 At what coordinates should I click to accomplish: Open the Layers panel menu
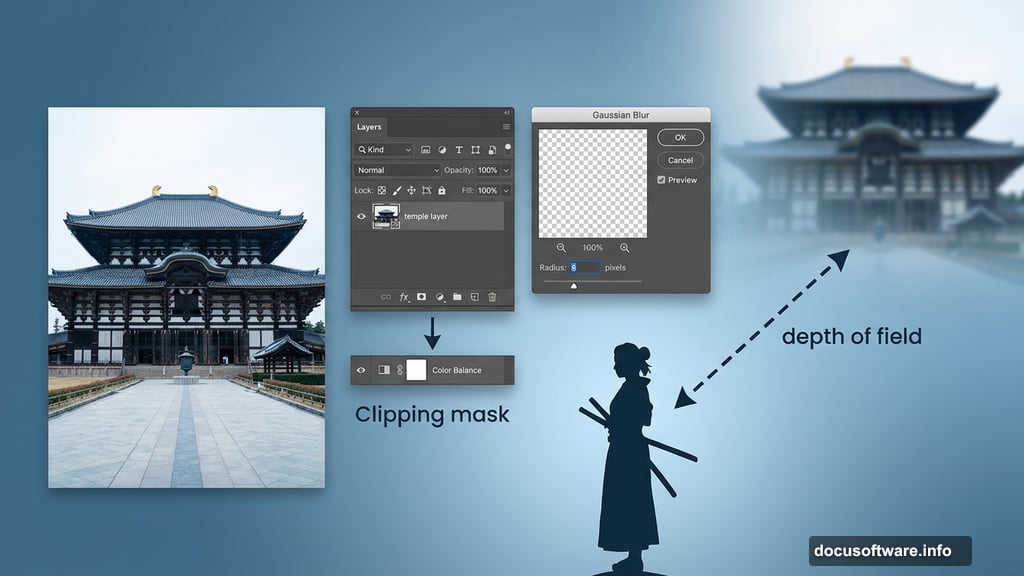click(x=506, y=126)
